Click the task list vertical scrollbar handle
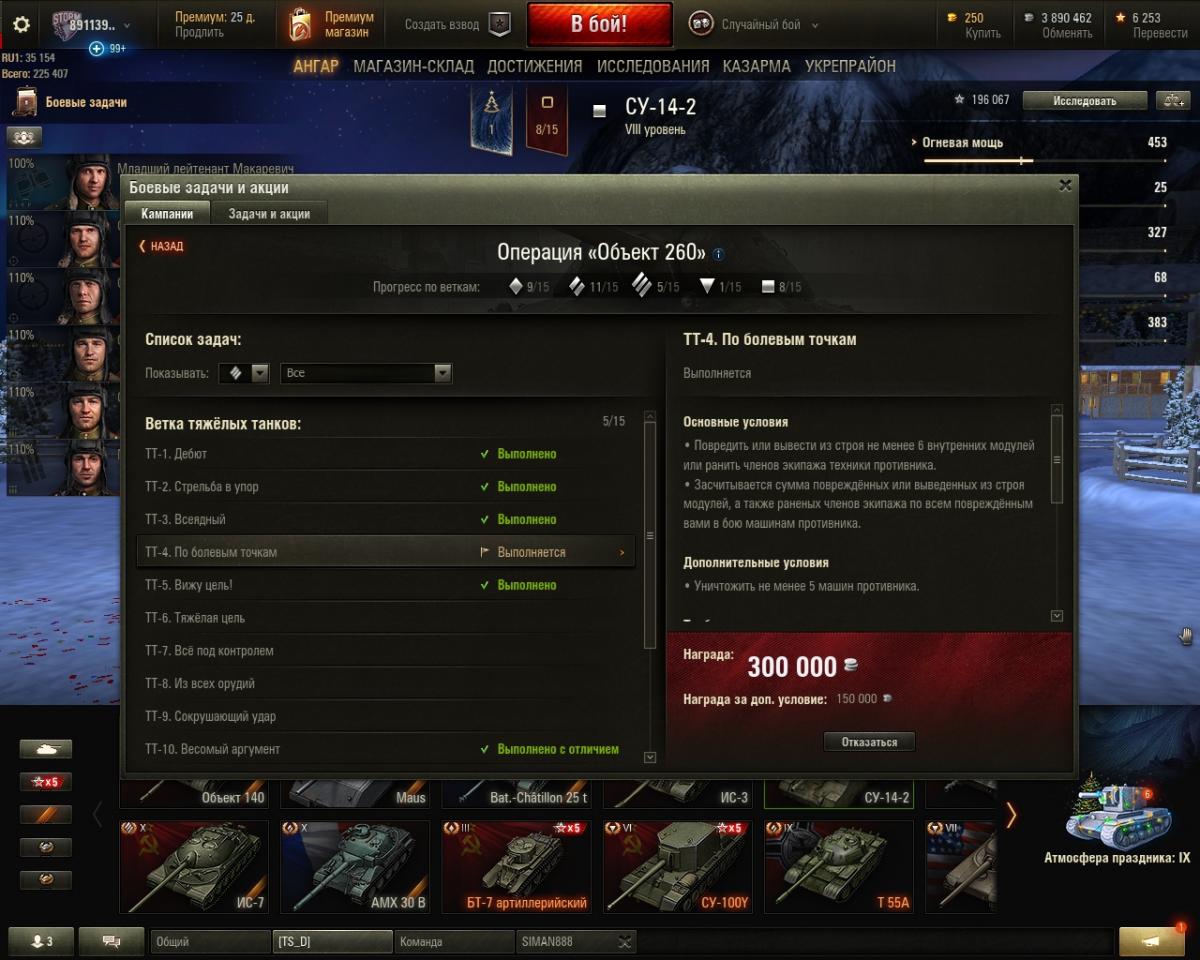 (x=650, y=535)
